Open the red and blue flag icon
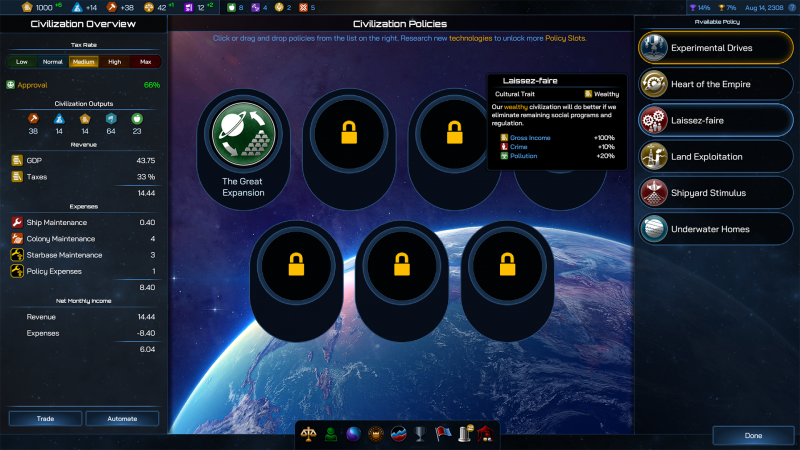 click(x=442, y=435)
